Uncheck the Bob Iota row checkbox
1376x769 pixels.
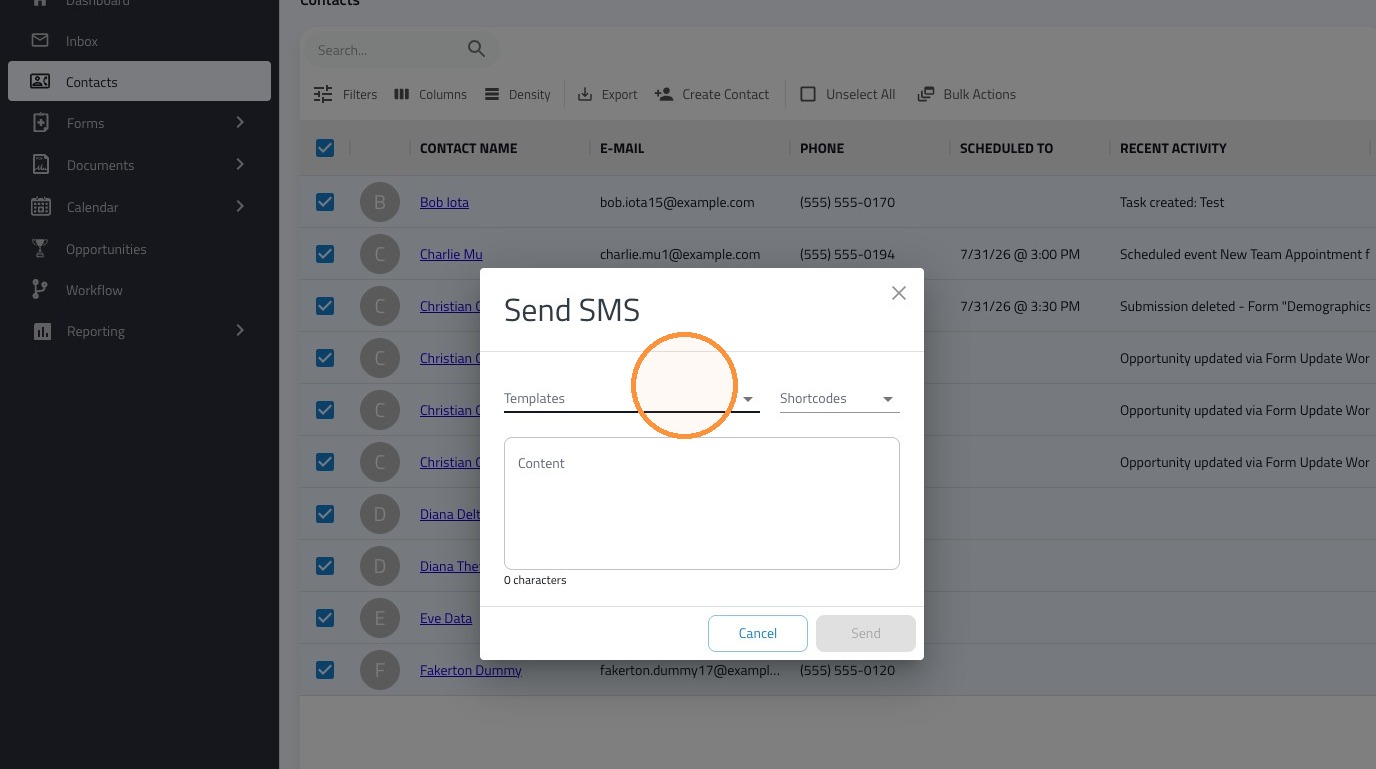(325, 202)
